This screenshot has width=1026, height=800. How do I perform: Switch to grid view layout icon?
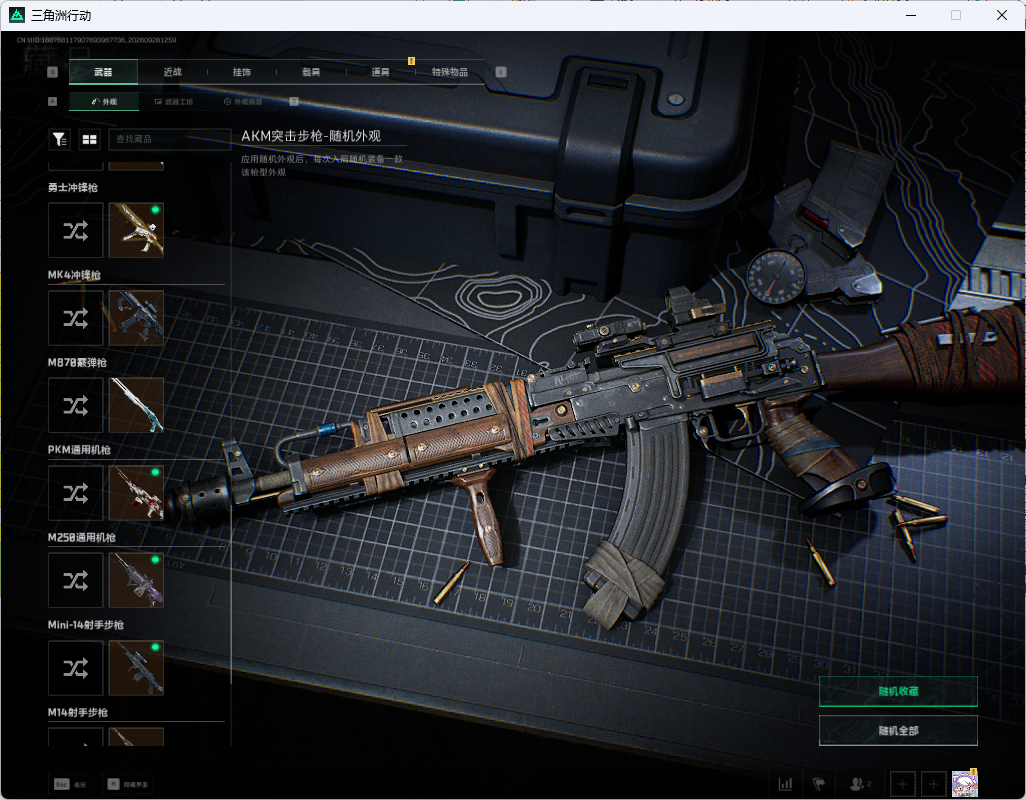(90, 139)
